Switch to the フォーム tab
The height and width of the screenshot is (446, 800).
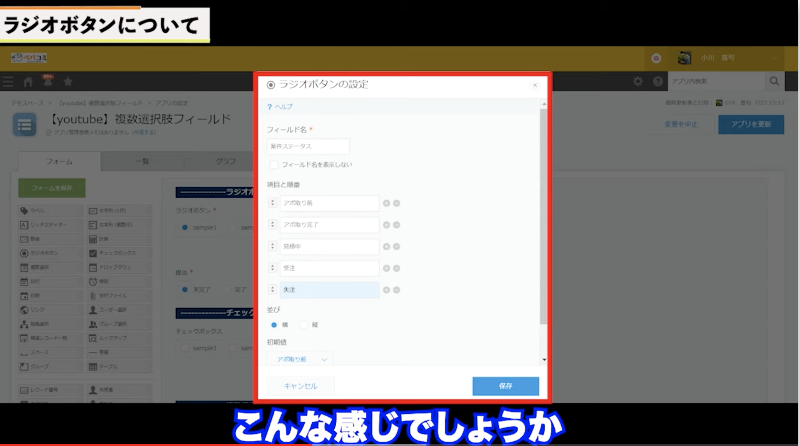59,161
